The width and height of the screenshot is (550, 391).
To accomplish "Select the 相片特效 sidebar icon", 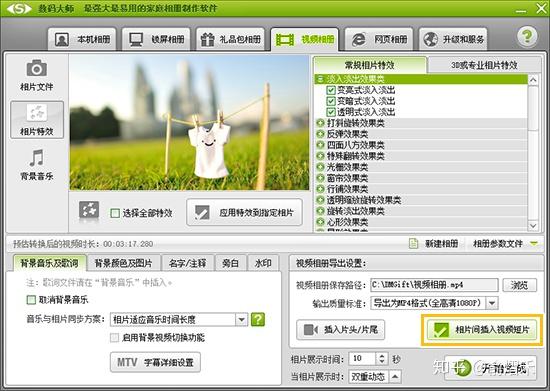I will point(37,113).
